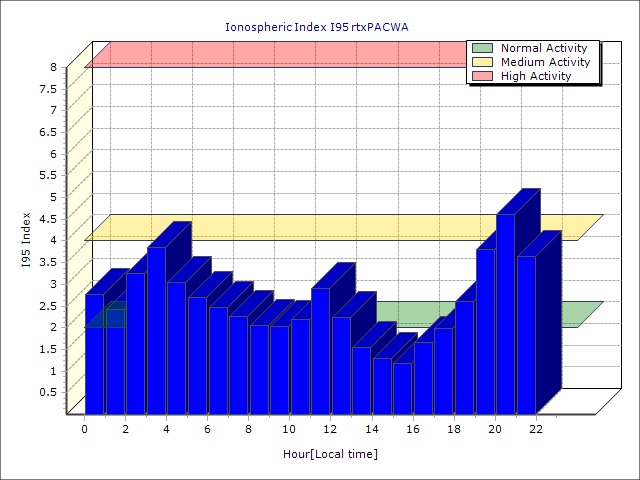Click the red High Activity legend swatch
The width and height of the screenshot is (640, 480).
coord(482,76)
